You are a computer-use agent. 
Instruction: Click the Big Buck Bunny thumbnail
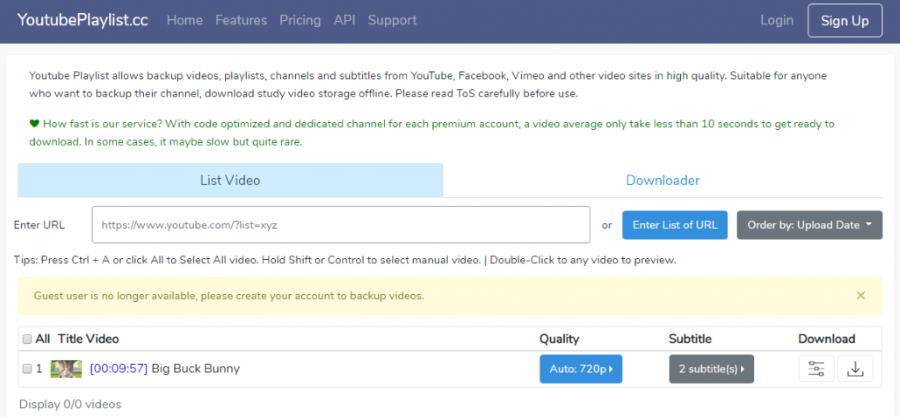66,369
